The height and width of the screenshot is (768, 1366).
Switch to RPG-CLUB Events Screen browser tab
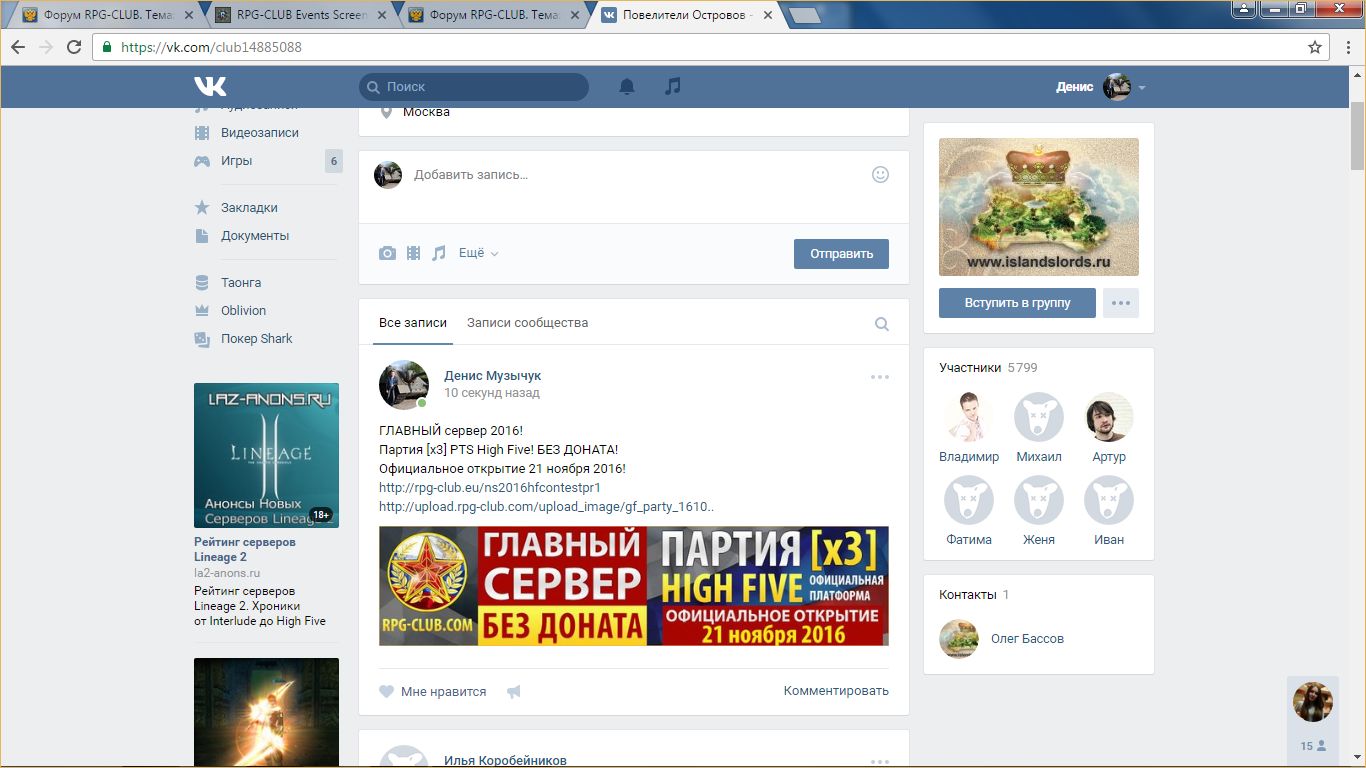coord(302,15)
